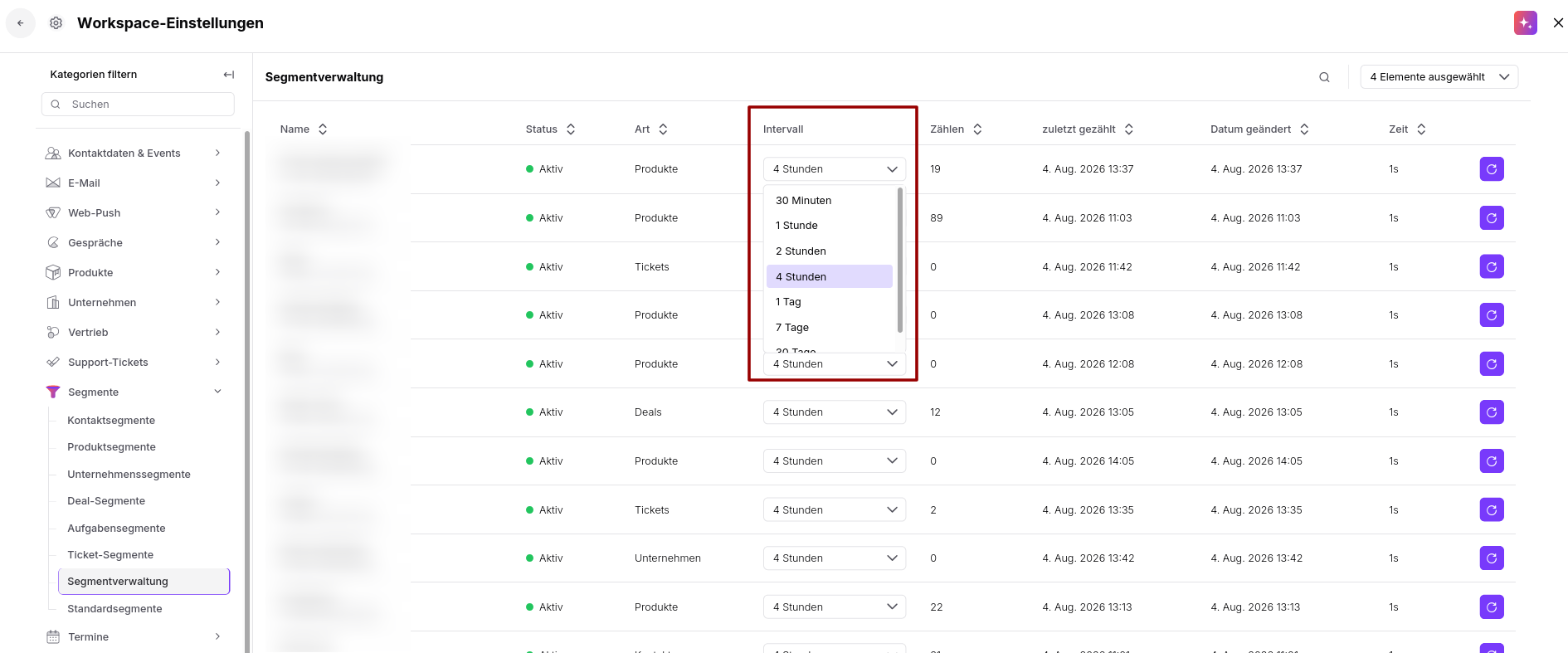Collapse the Kategorien filtern sidebar
The height and width of the screenshot is (653, 1568).
coord(229,75)
